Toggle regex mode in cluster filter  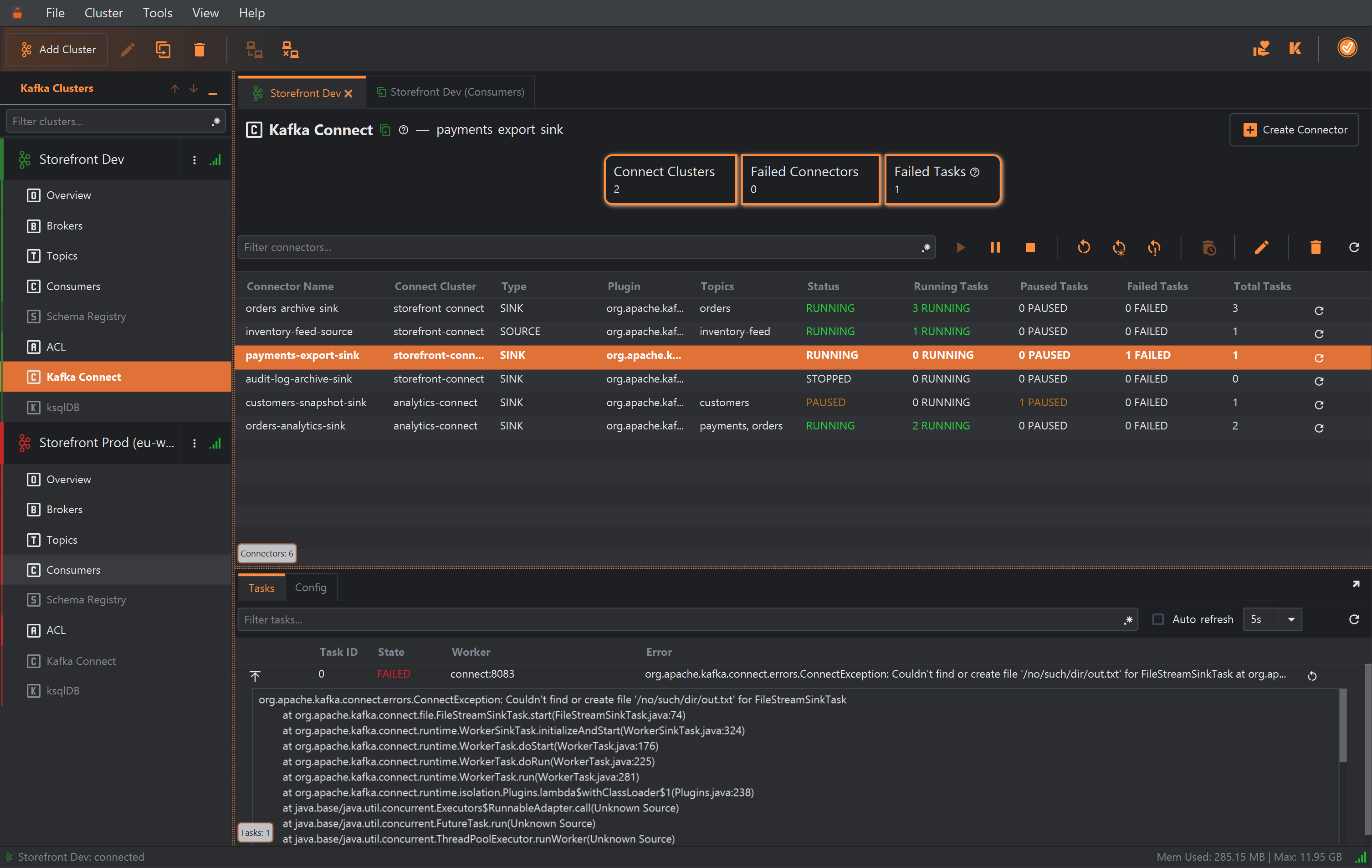coord(216,121)
